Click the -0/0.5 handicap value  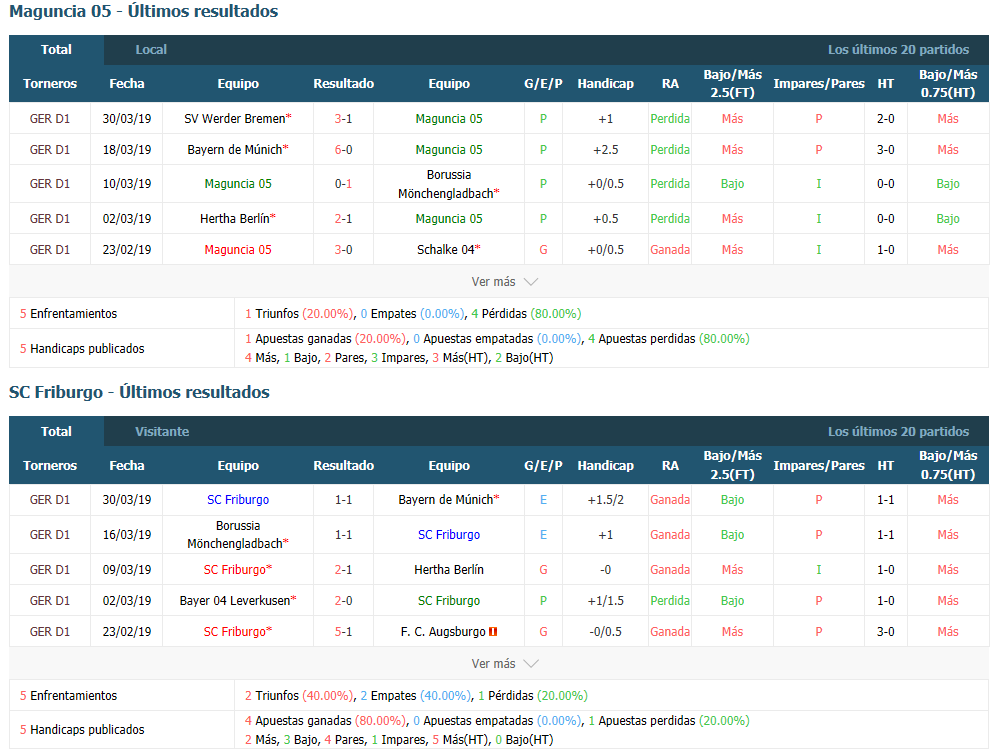tap(605, 632)
